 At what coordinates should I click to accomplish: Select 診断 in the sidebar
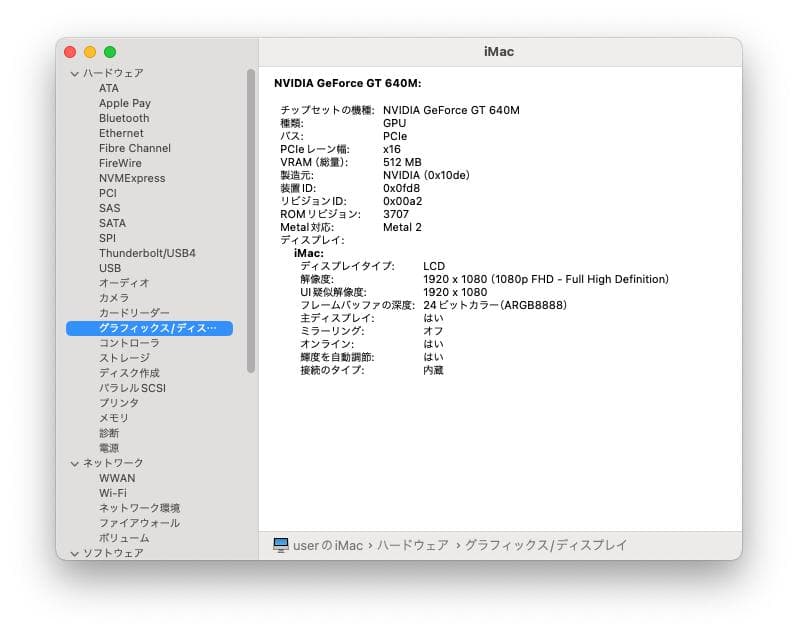point(109,433)
